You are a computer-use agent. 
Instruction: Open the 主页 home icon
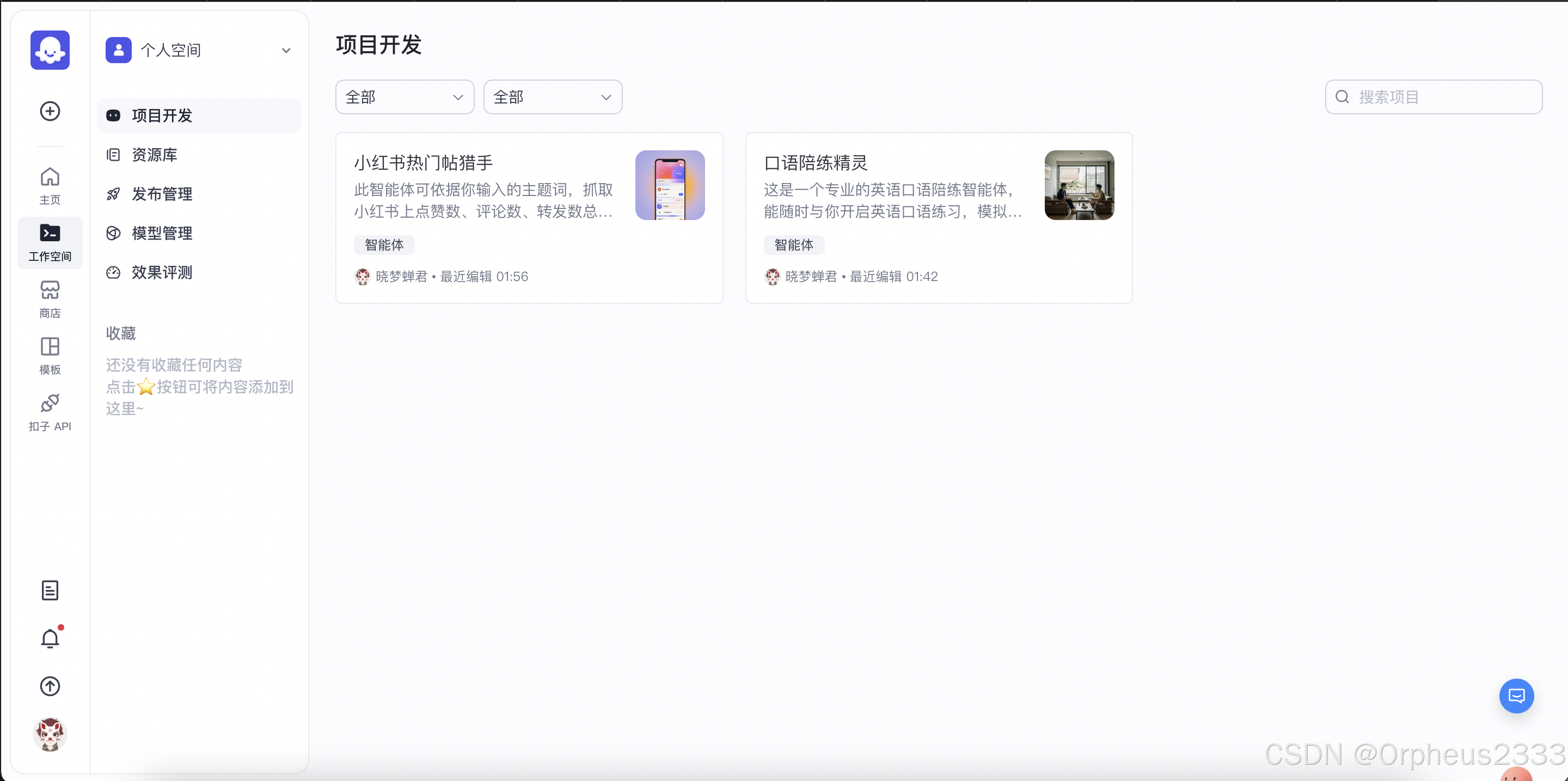point(50,185)
